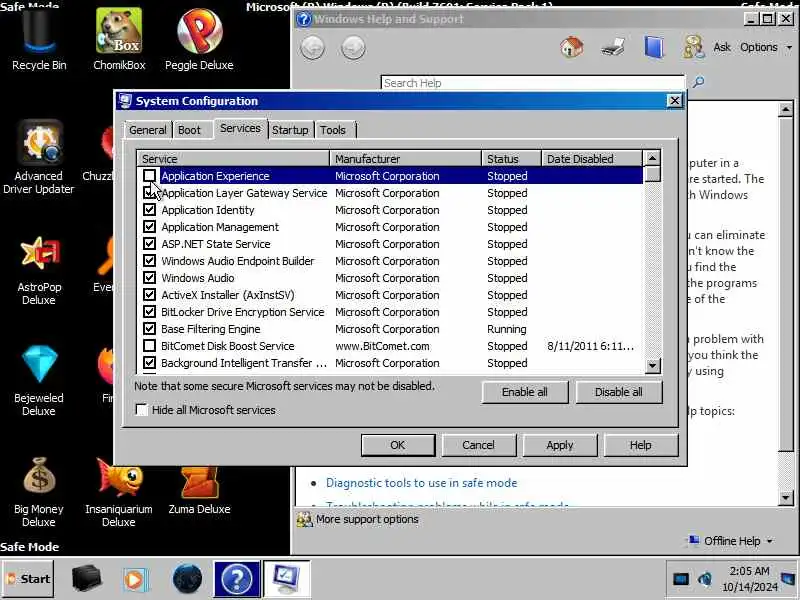800x600 pixels.
Task: Select Background Intelligent Transfer service row text
Action: click(x=244, y=363)
